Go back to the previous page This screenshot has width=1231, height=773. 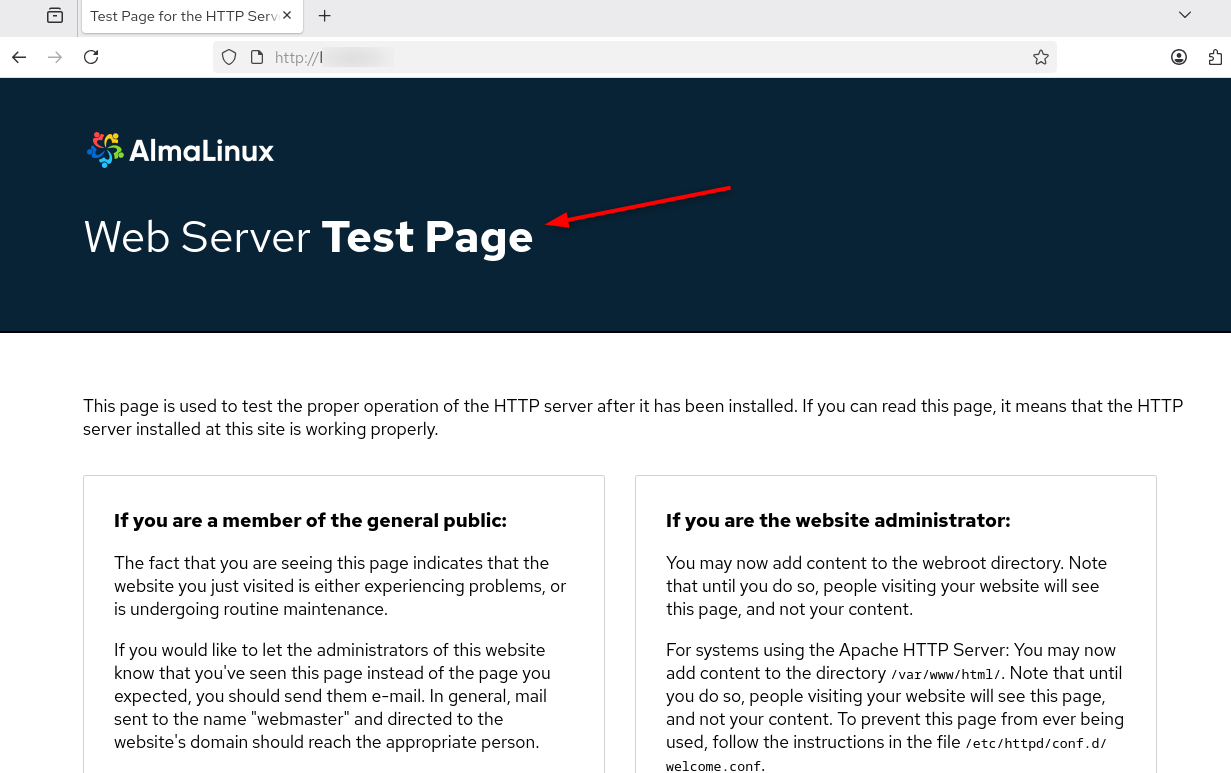pyautogui.click(x=19, y=57)
